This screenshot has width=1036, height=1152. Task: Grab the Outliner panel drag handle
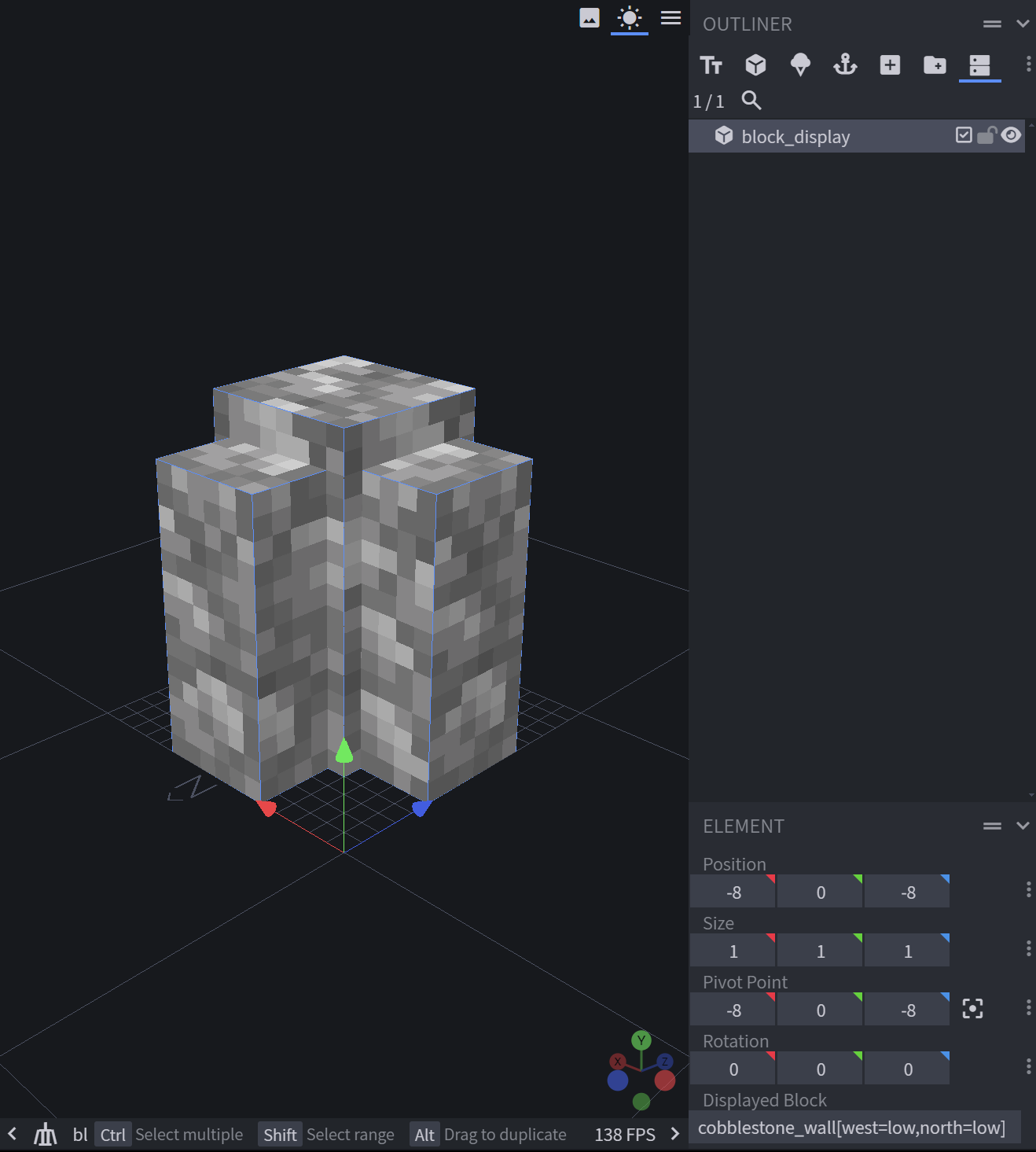pyautogui.click(x=992, y=24)
